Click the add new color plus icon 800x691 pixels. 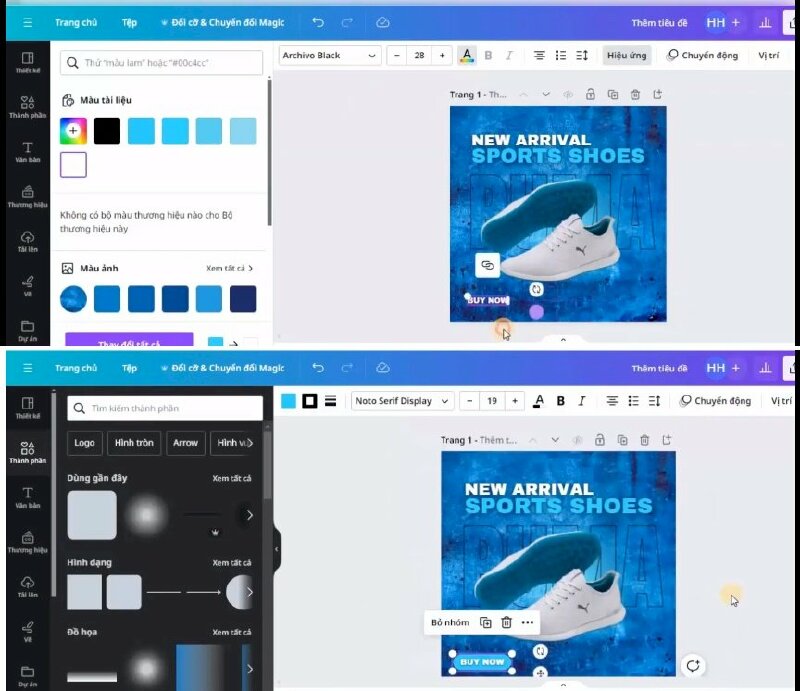point(73,131)
